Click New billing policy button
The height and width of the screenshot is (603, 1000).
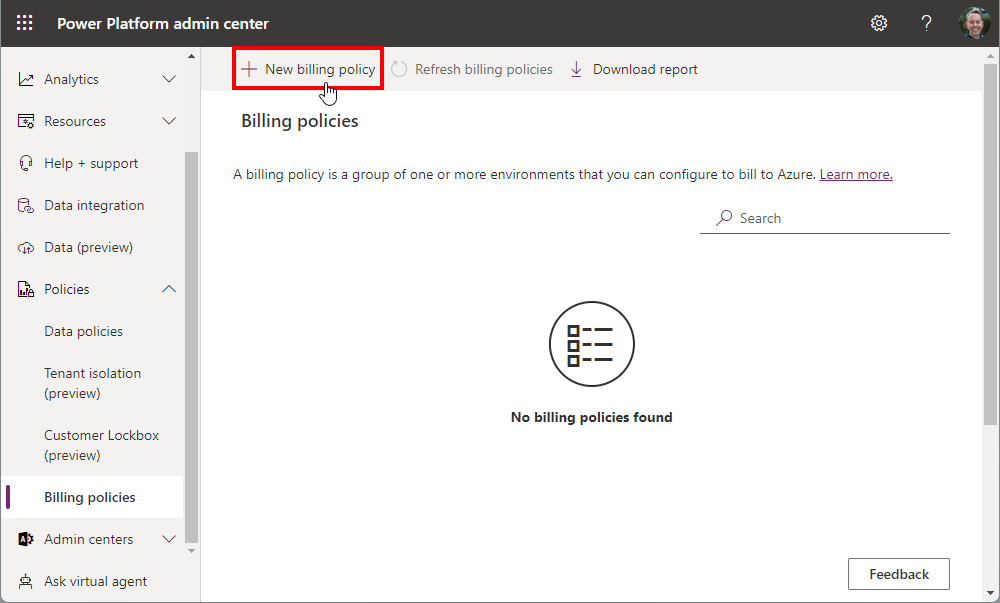[308, 69]
